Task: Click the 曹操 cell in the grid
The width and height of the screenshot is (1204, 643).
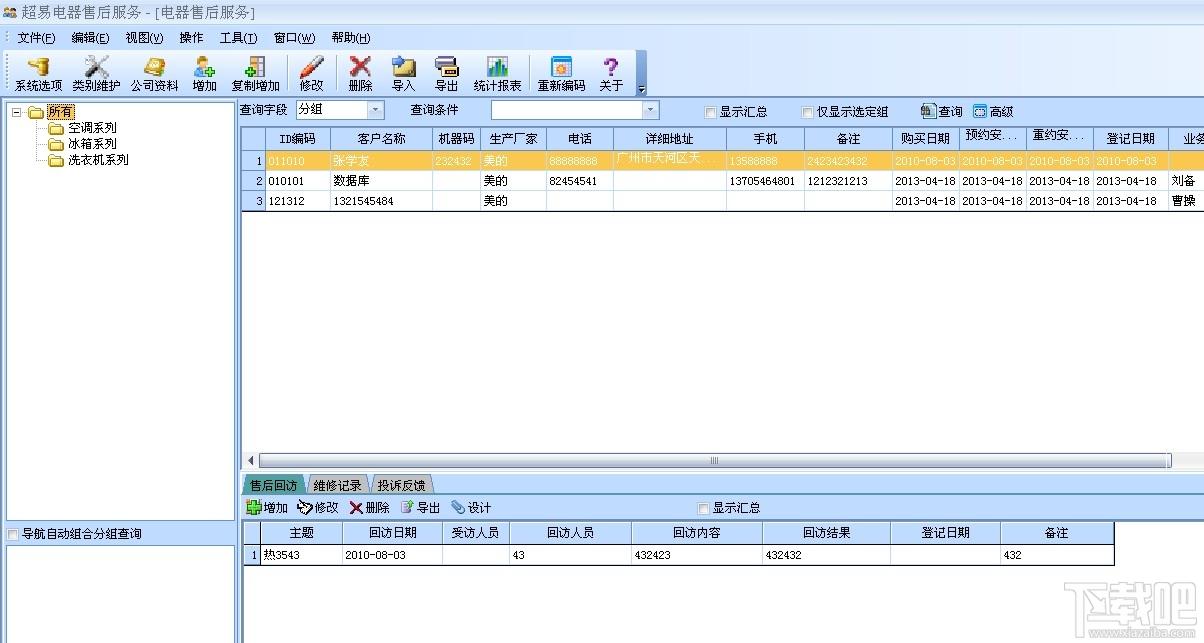Action: pos(1186,201)
